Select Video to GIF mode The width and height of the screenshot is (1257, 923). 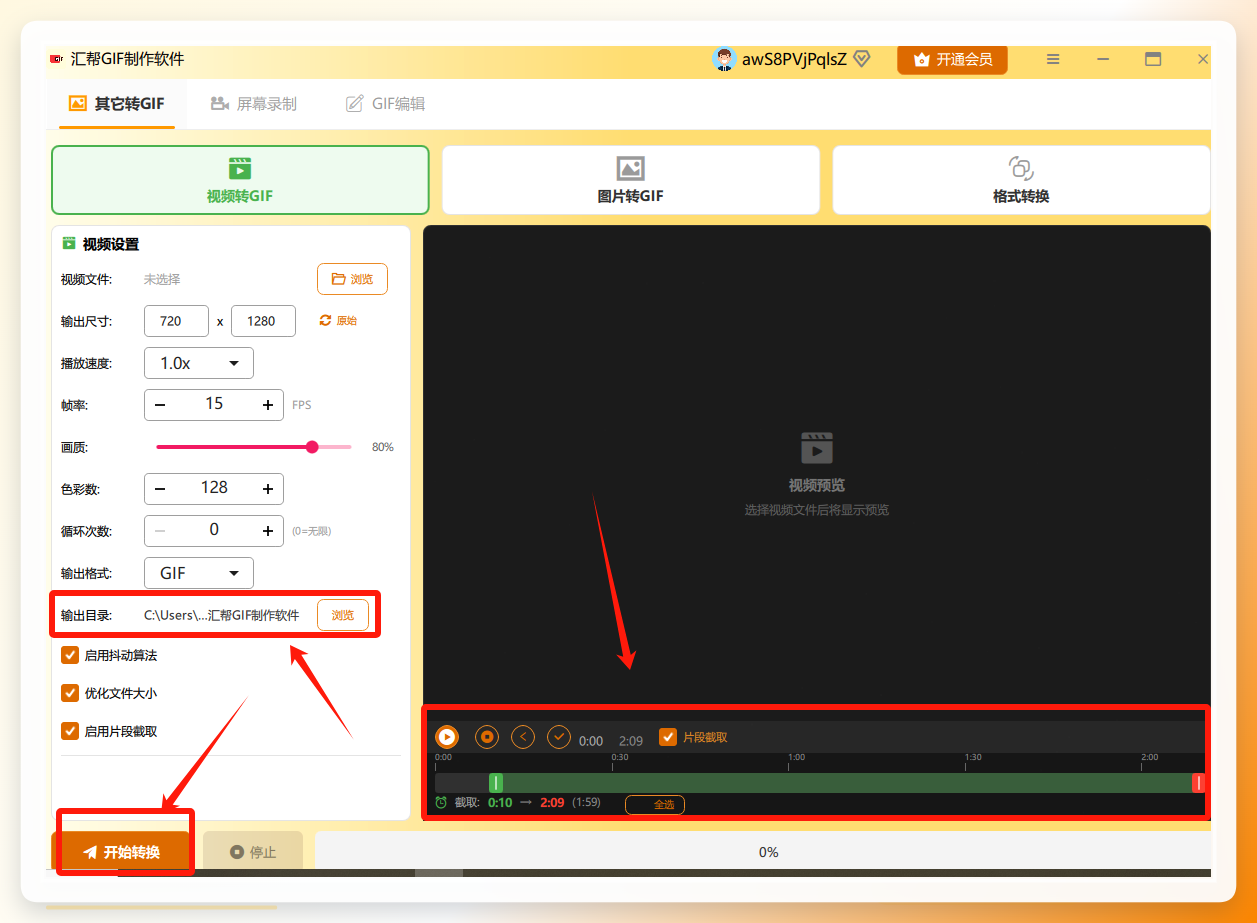click(x=240, y=180)
